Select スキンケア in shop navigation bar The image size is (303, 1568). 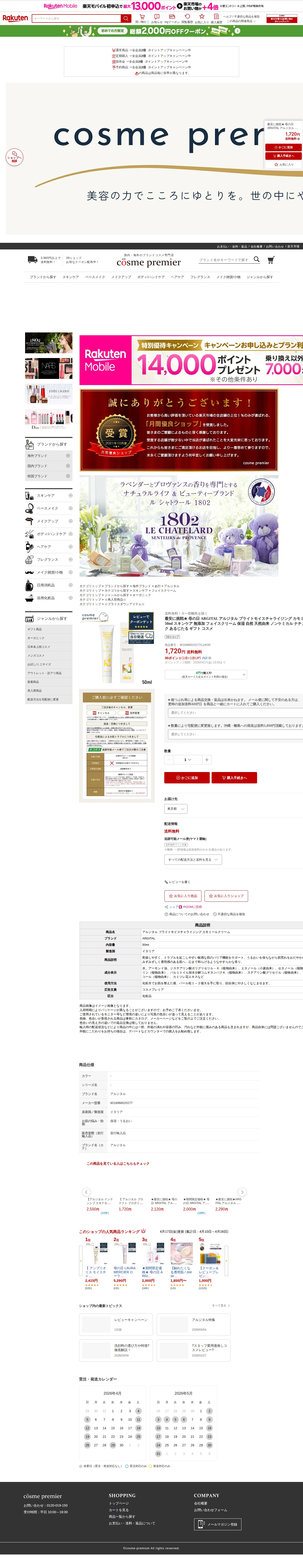click(x=71, y=277)
